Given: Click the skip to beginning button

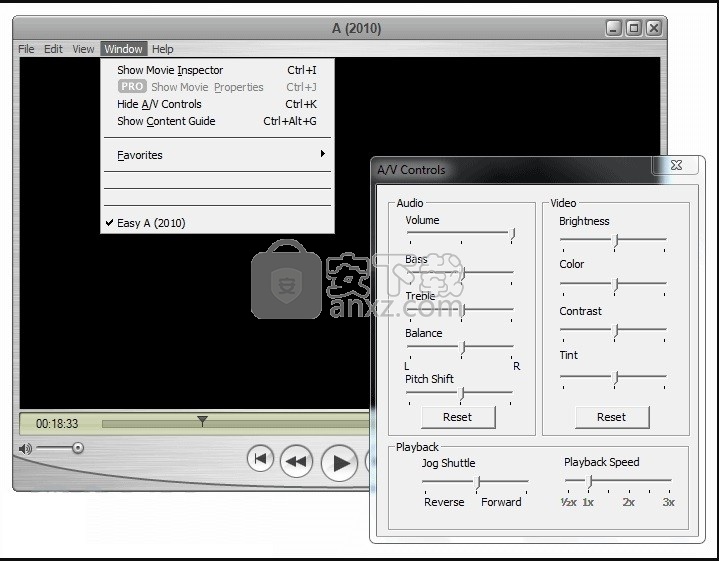Looking at the screenshot, I should pos(260,459).
